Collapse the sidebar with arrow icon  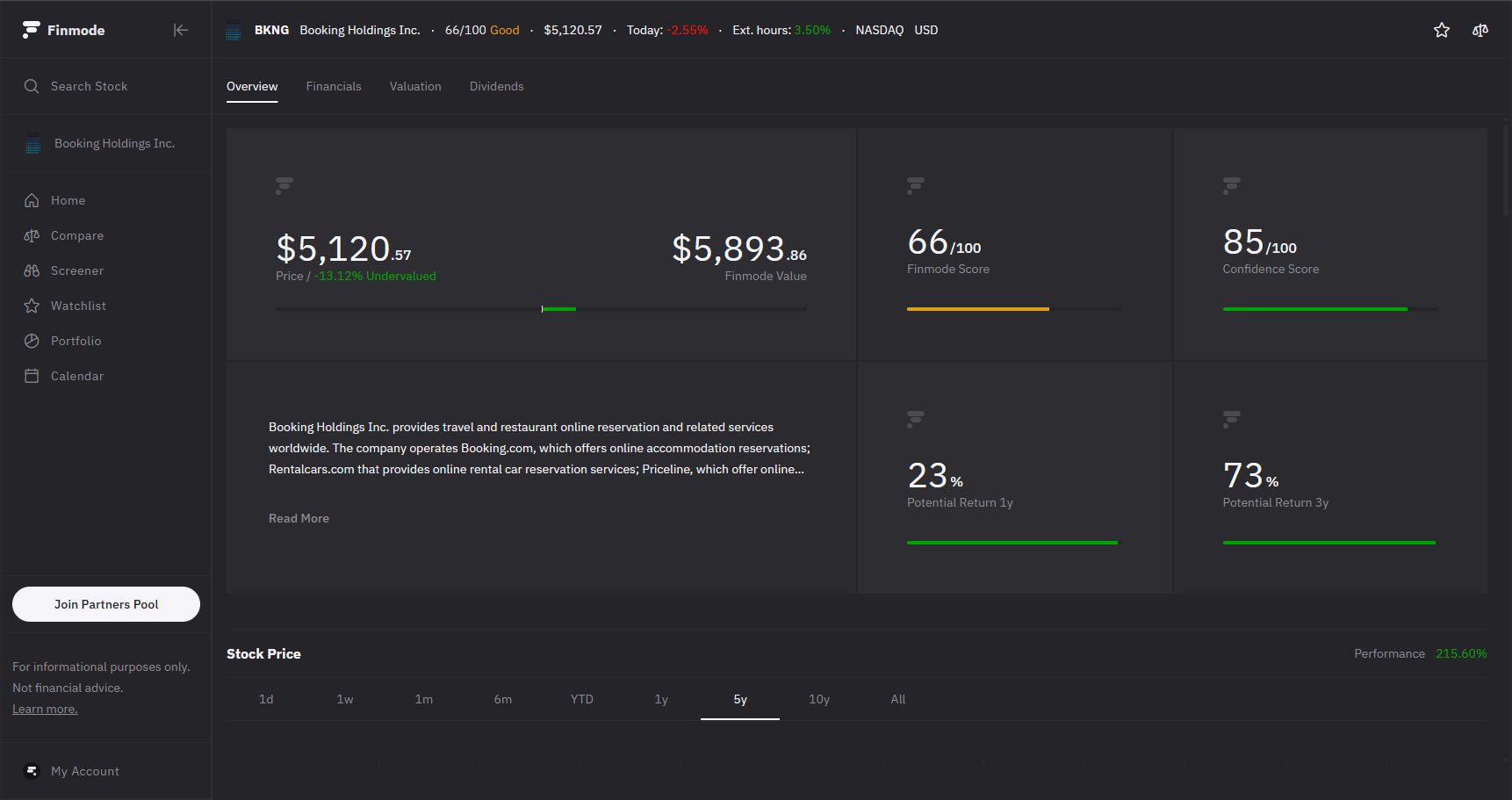[x=181, y=30]
